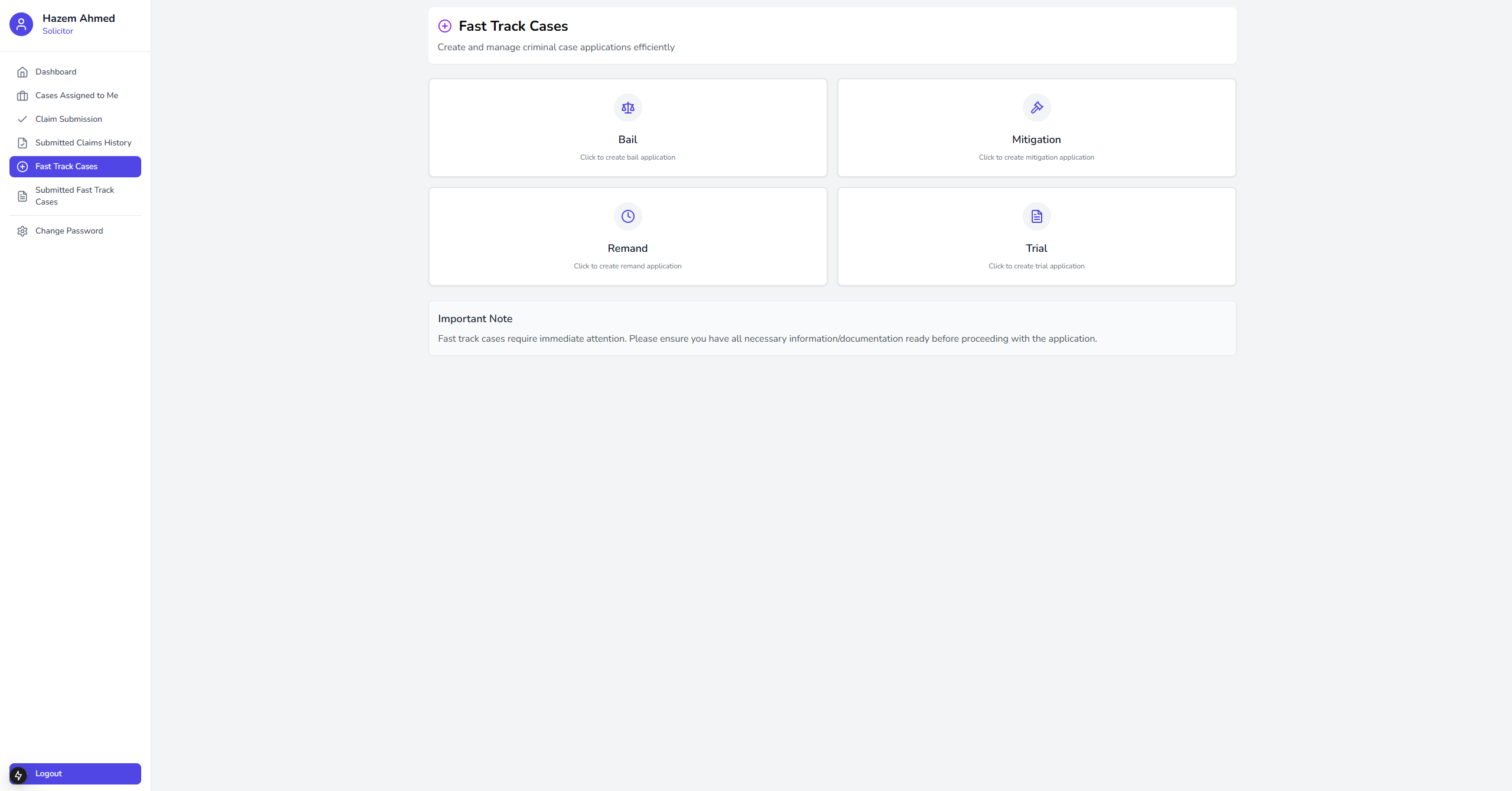
Task: Click the Cases Assigned briefcase icon
Action: pyautogui.click(x=22, y=96)
